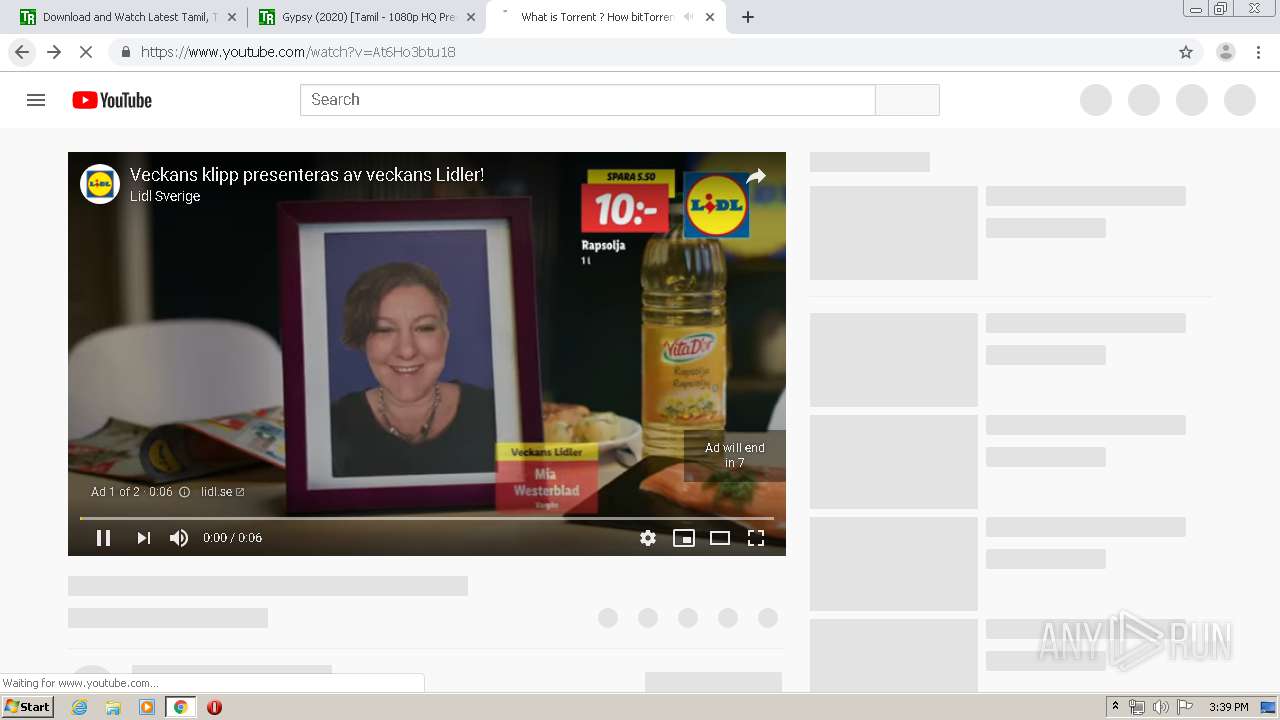The height and width of the screenshot is (720, 1280).
Task: Go back in browser history
Action: coord(22,52)
